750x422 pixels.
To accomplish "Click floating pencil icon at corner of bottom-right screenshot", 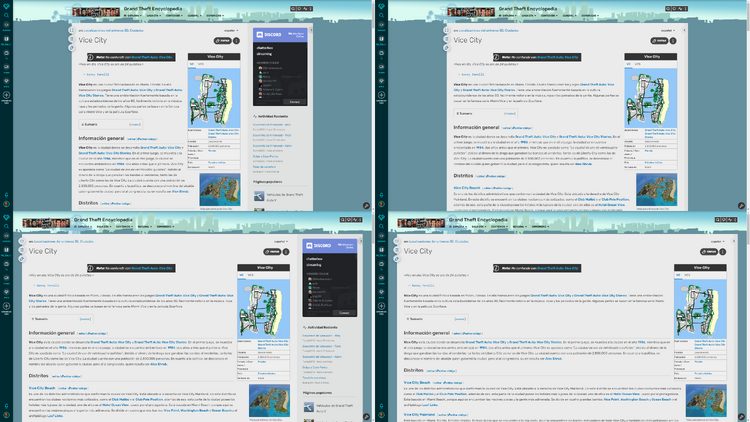I will tap(741, 417).
